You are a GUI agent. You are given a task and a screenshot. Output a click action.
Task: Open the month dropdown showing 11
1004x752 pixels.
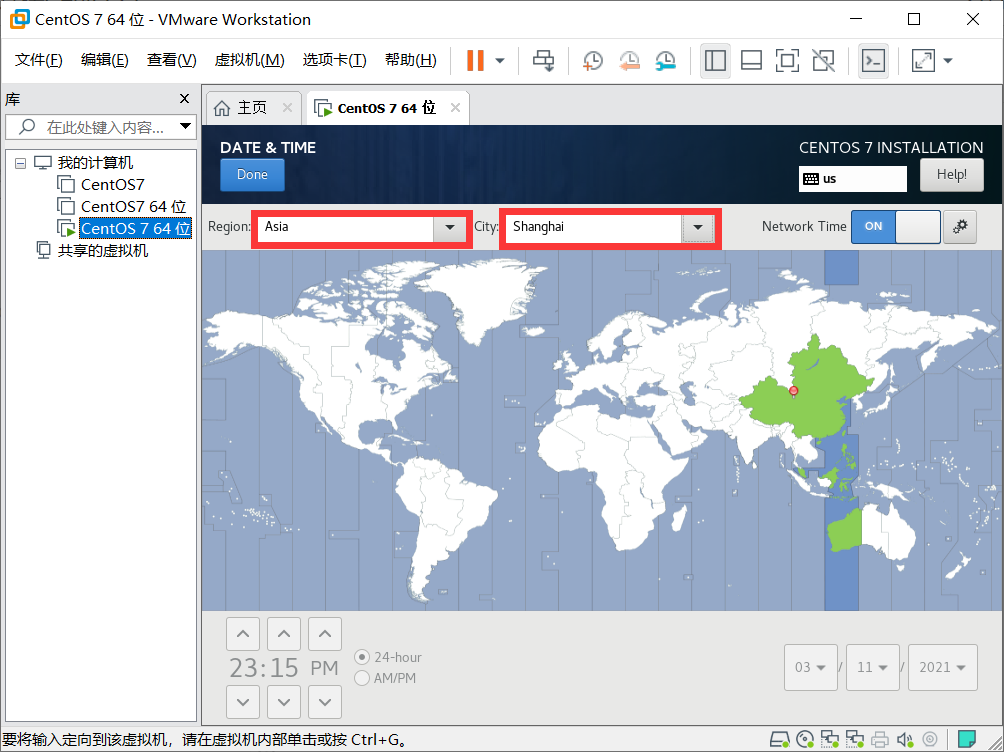(x=872, y=667)
